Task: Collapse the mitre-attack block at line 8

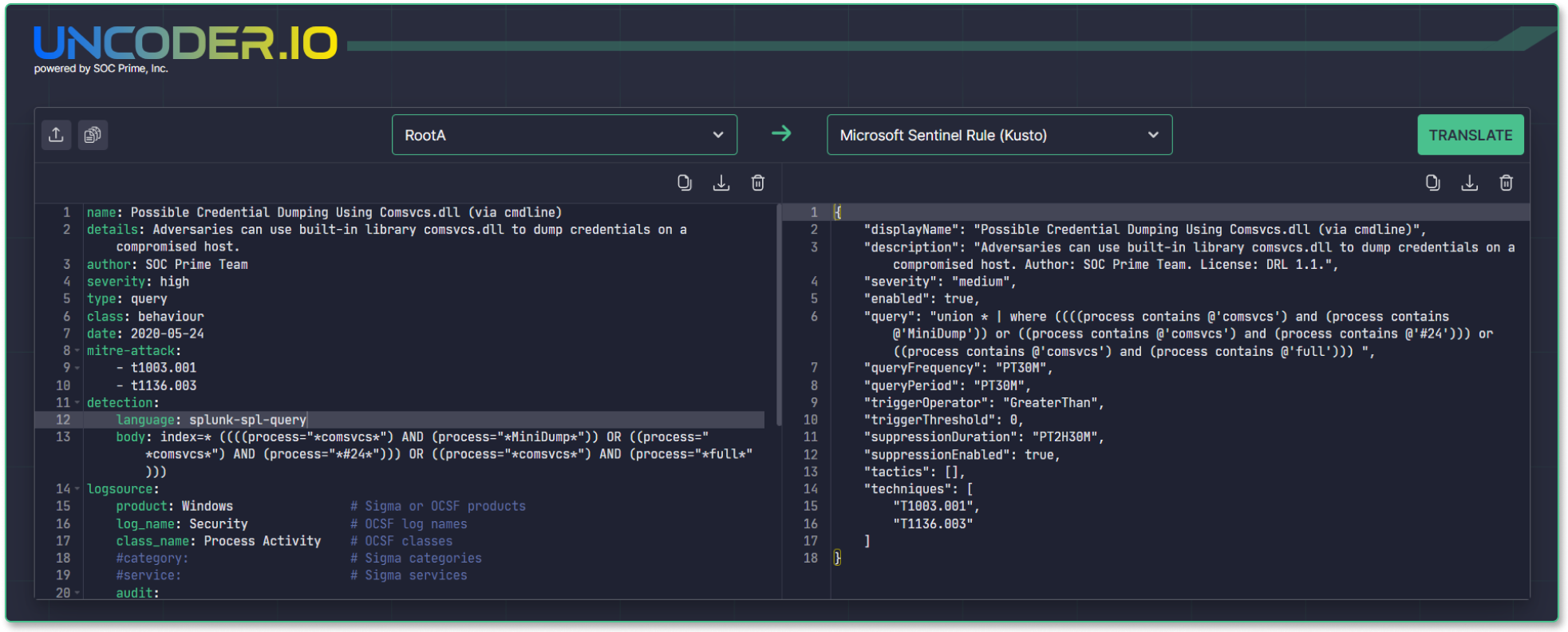Action: (77, 351)
